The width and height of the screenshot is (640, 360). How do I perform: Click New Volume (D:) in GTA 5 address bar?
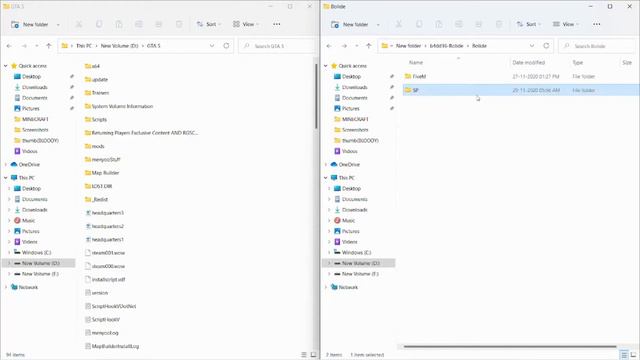coord(120,46)
